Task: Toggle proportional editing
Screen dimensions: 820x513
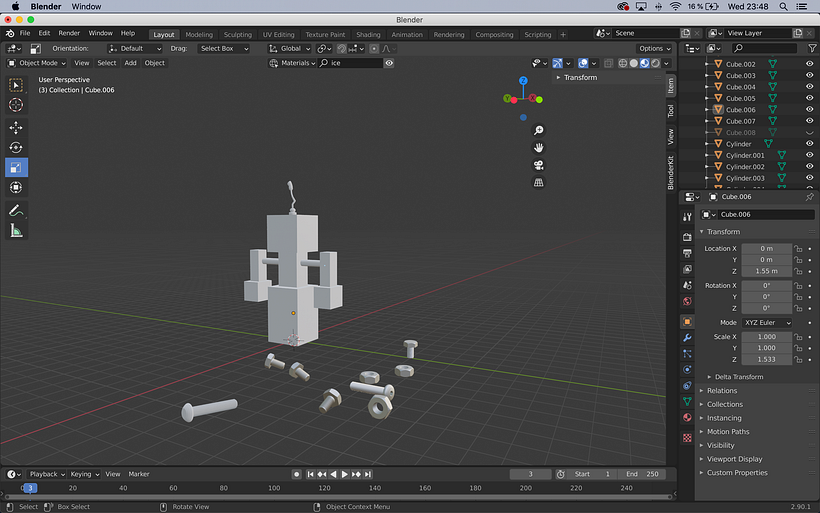Action: [373, 49]
